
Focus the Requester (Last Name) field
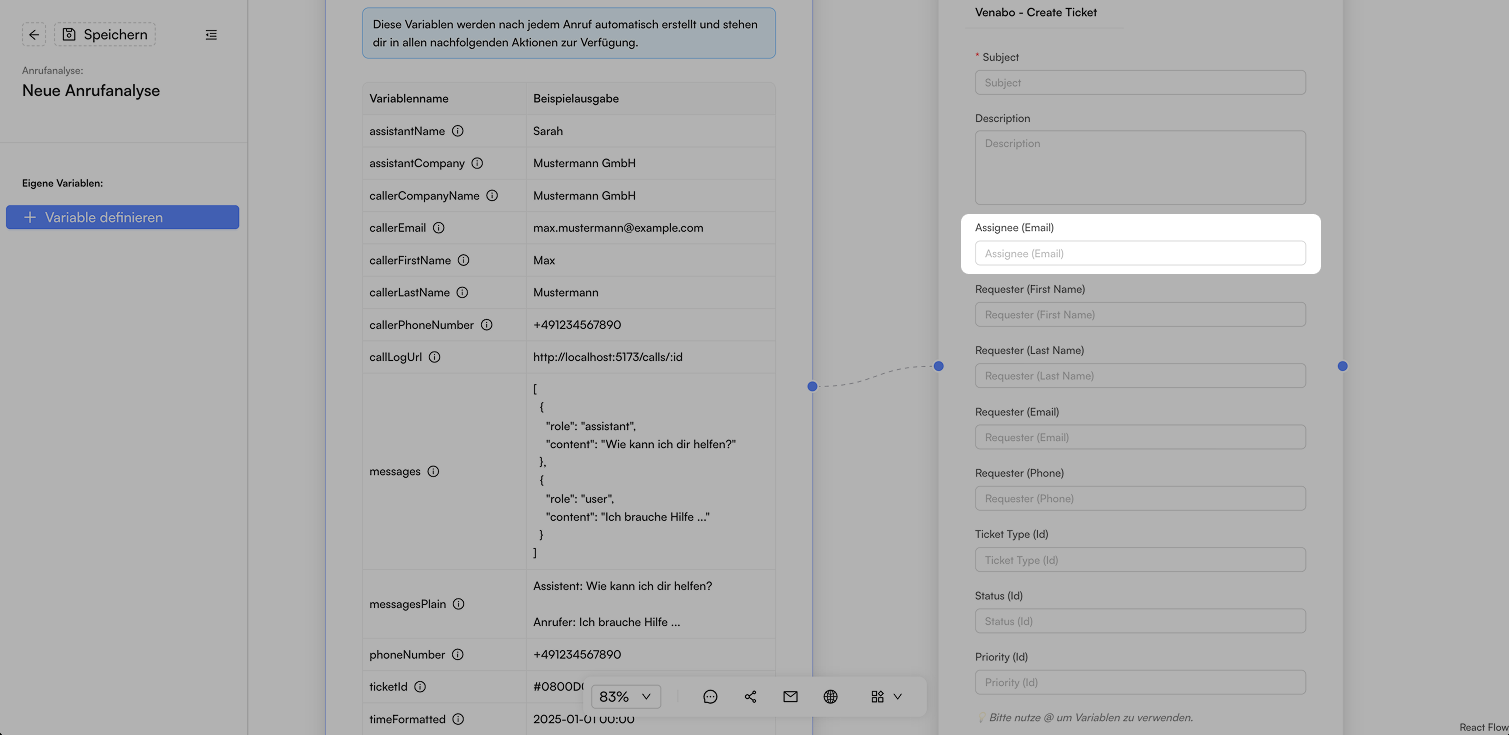coord(1140,376)
